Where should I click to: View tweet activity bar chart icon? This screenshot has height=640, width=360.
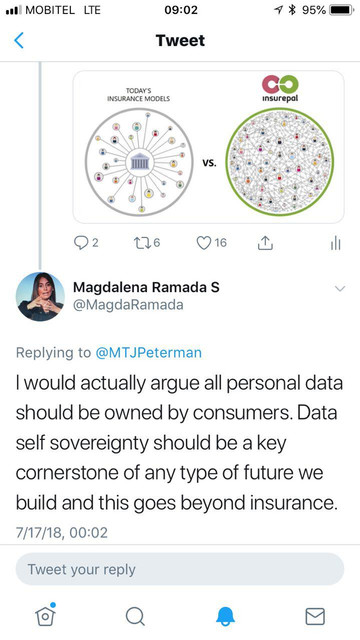(x=336, y=243)
